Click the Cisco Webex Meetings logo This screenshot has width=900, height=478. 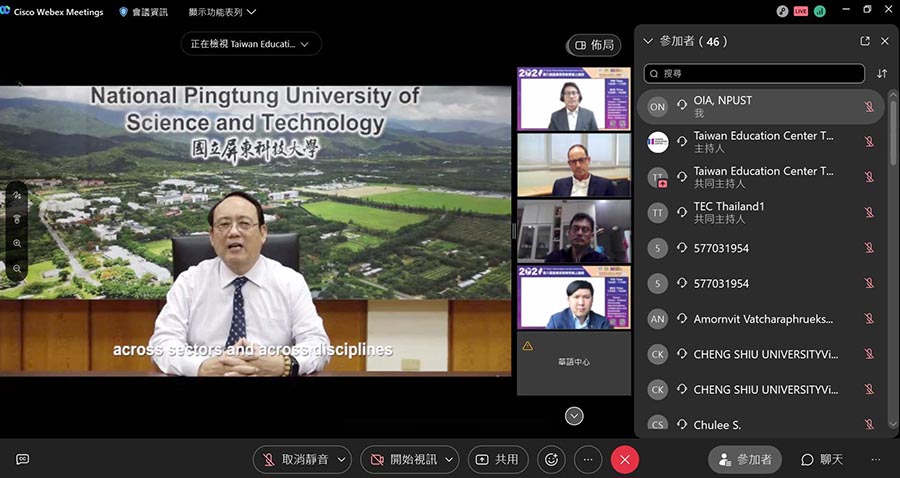pyautogui.click(x=6, y=11)
